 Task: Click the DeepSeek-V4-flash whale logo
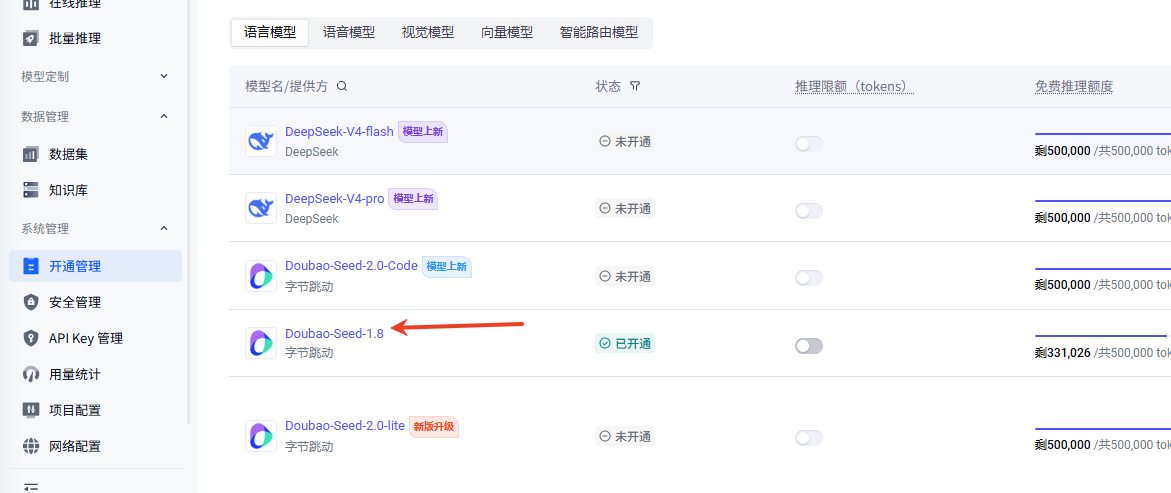point(261,141)
